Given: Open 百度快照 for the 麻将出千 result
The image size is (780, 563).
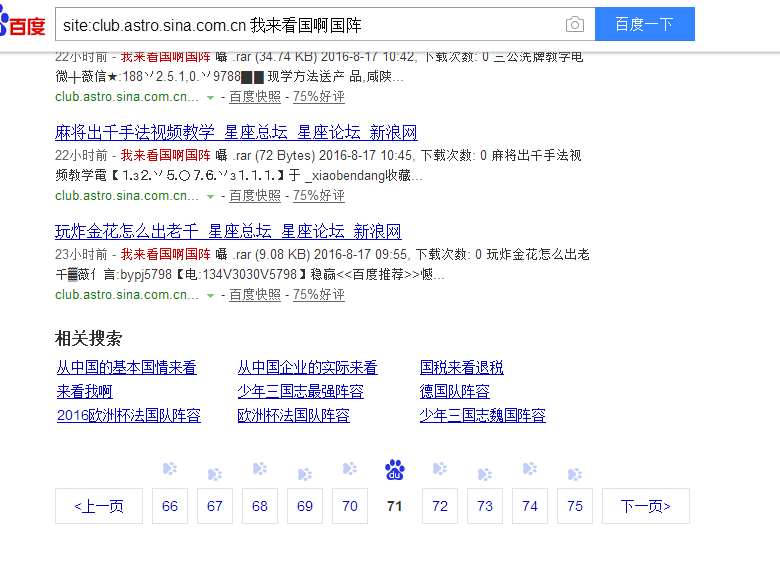Looking at the screenshot, I should pyautogui.click(x=255, y=196).
